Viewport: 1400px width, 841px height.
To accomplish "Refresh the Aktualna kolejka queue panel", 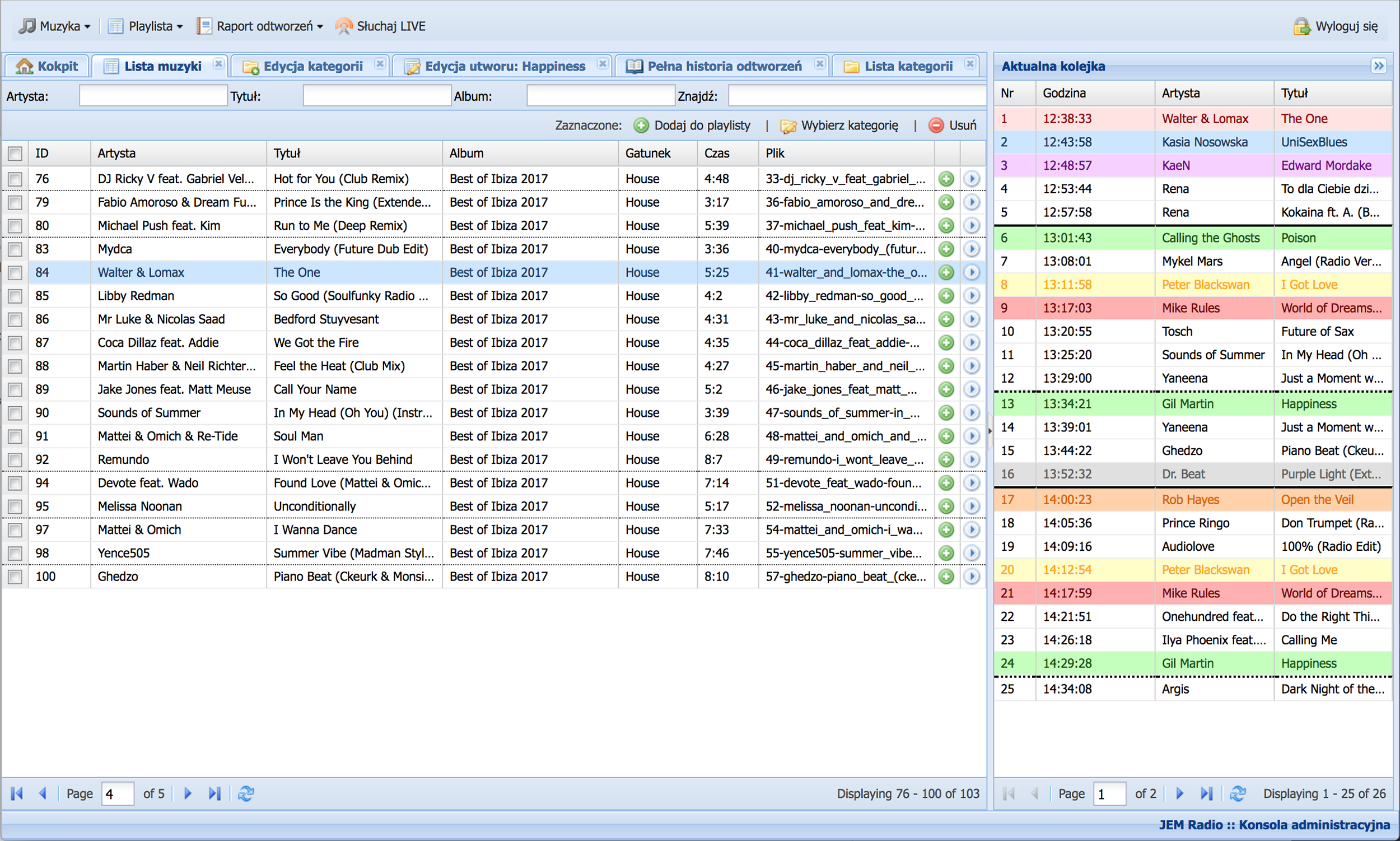I will pos(1238,793).
